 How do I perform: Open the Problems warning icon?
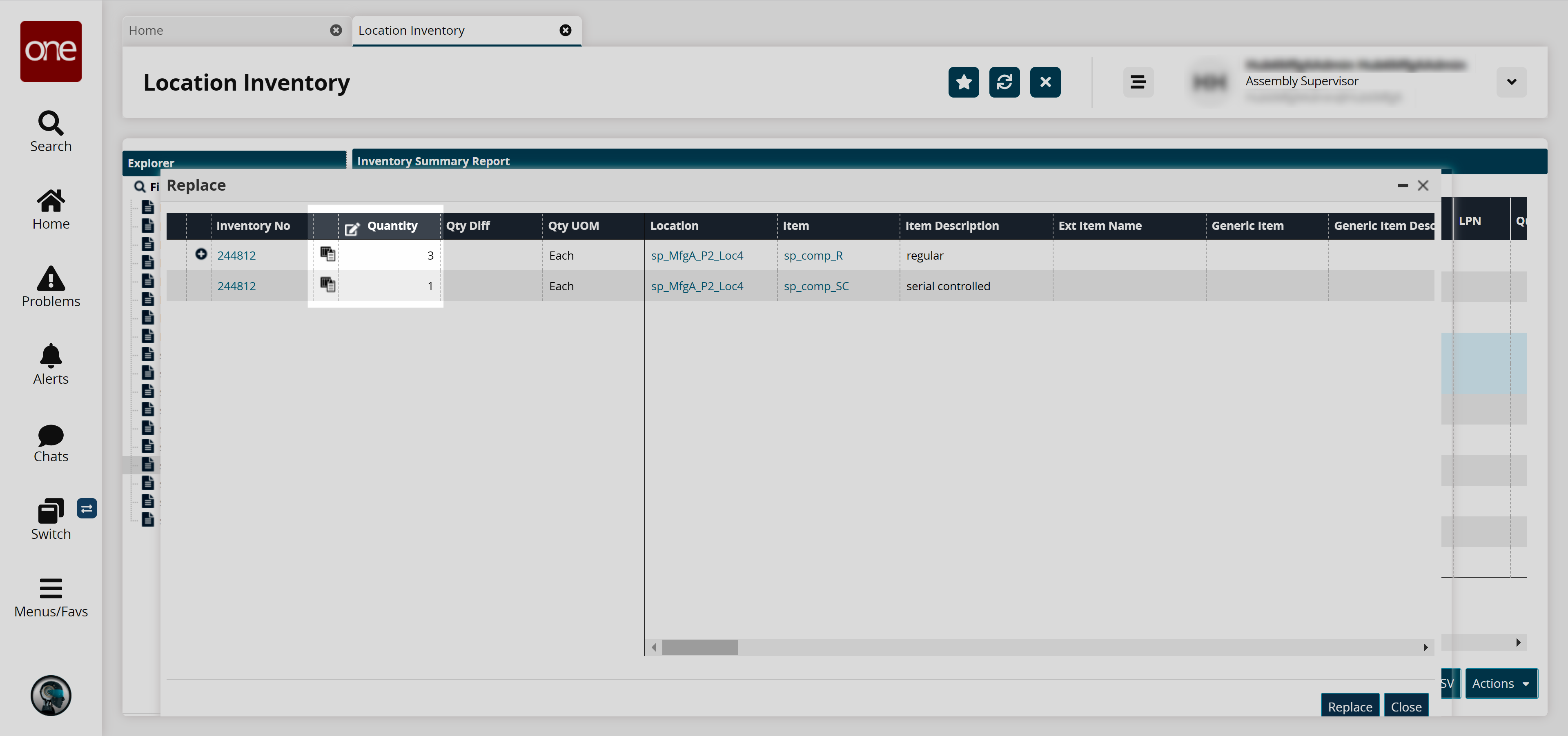tap(51, 279)
